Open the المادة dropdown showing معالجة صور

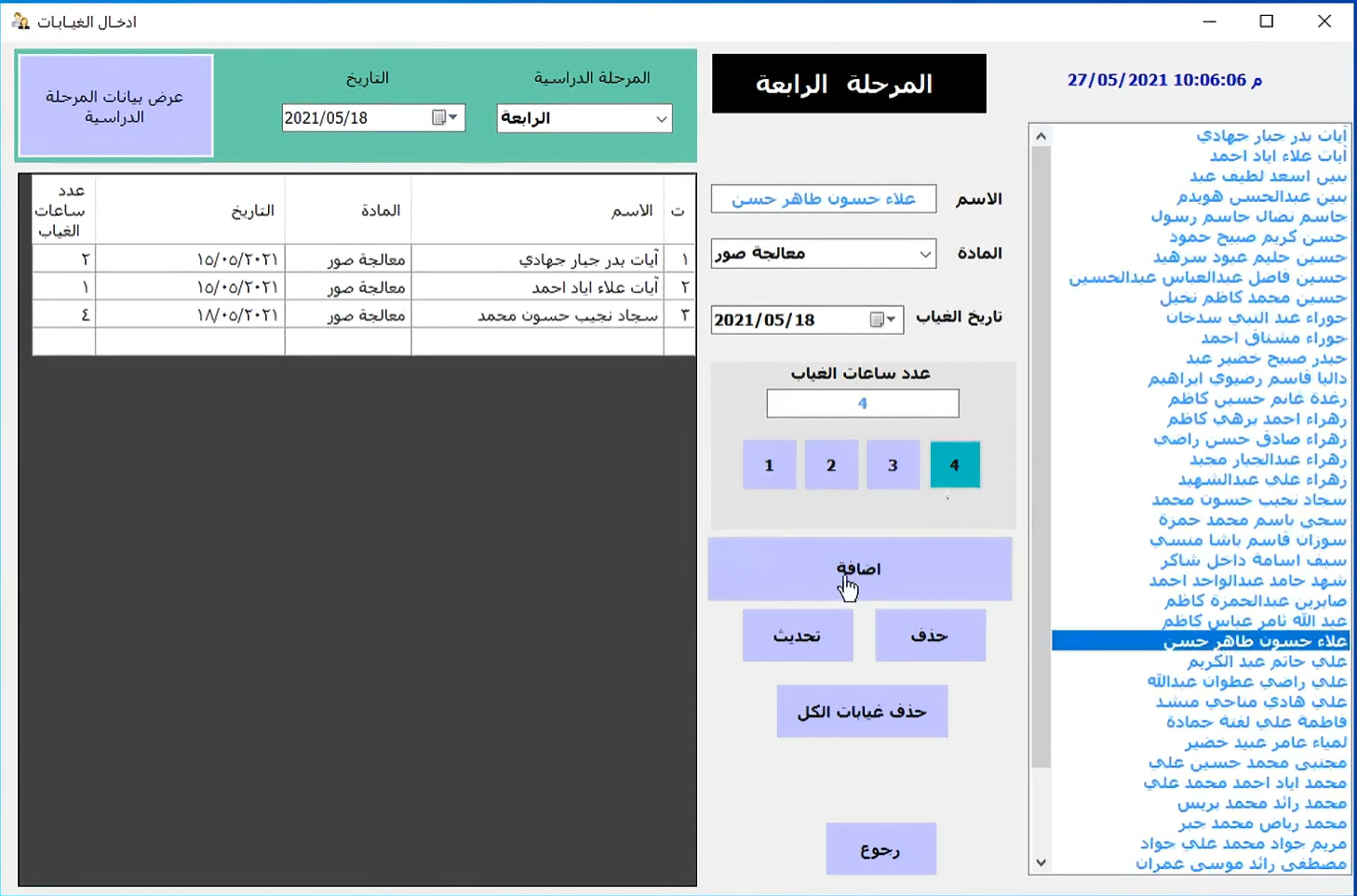(924, 253)
